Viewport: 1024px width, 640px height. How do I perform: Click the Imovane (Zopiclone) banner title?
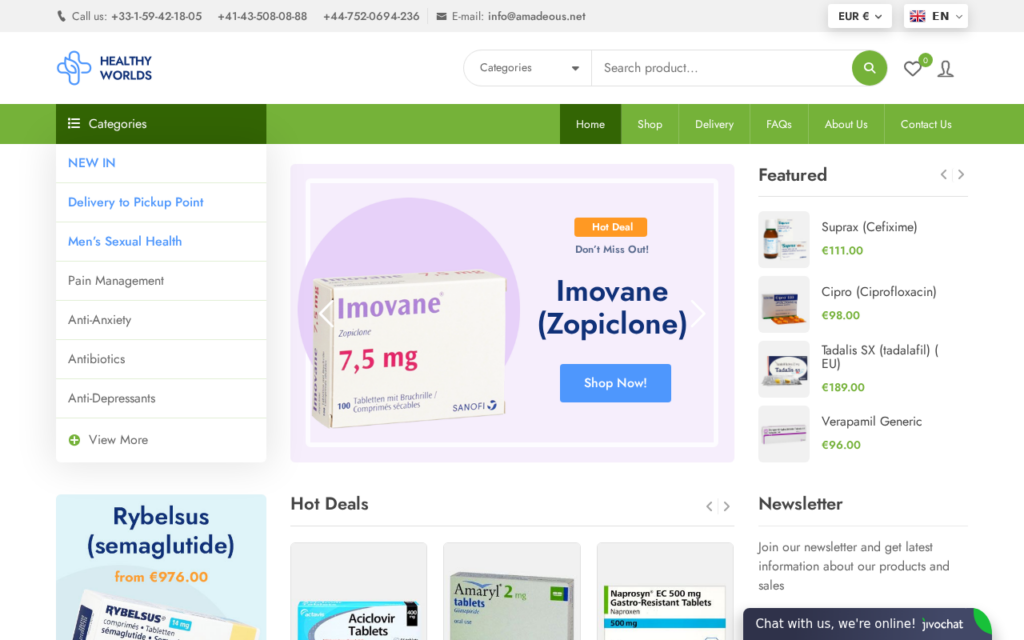click(612, 308)
